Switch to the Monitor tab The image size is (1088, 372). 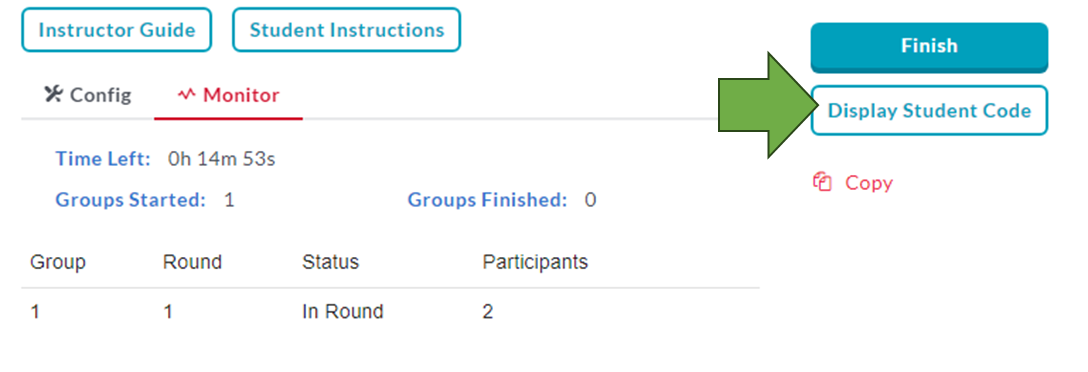(x=228, y=95)
